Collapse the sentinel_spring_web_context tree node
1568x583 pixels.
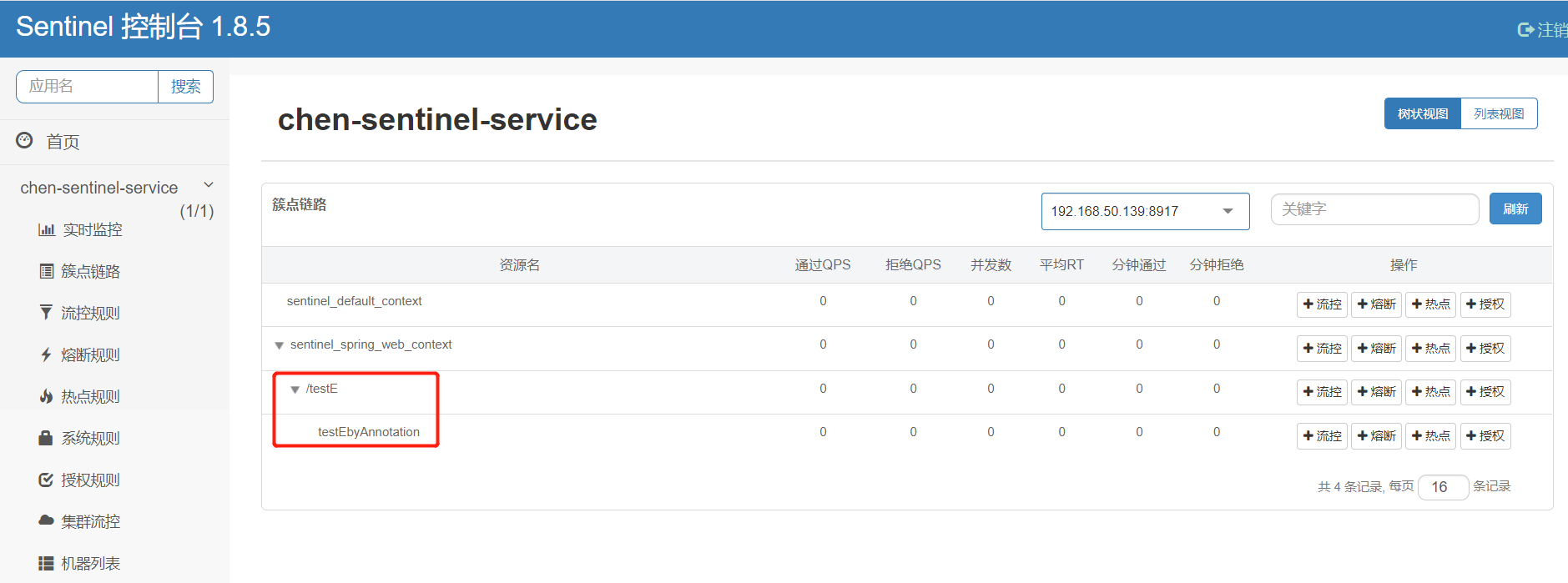tap(279, 345)
